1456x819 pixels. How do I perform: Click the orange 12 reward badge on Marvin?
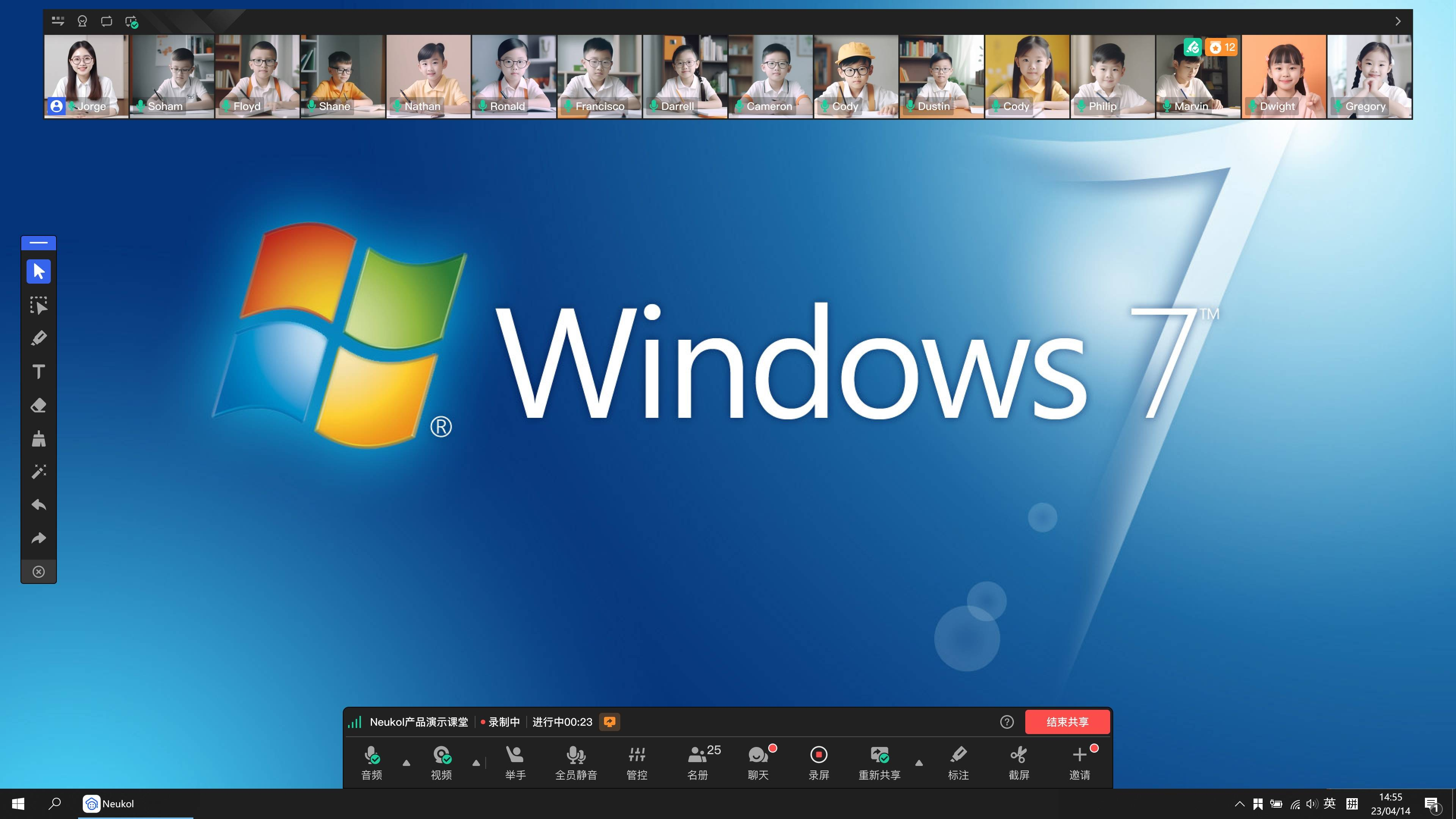1221,47
